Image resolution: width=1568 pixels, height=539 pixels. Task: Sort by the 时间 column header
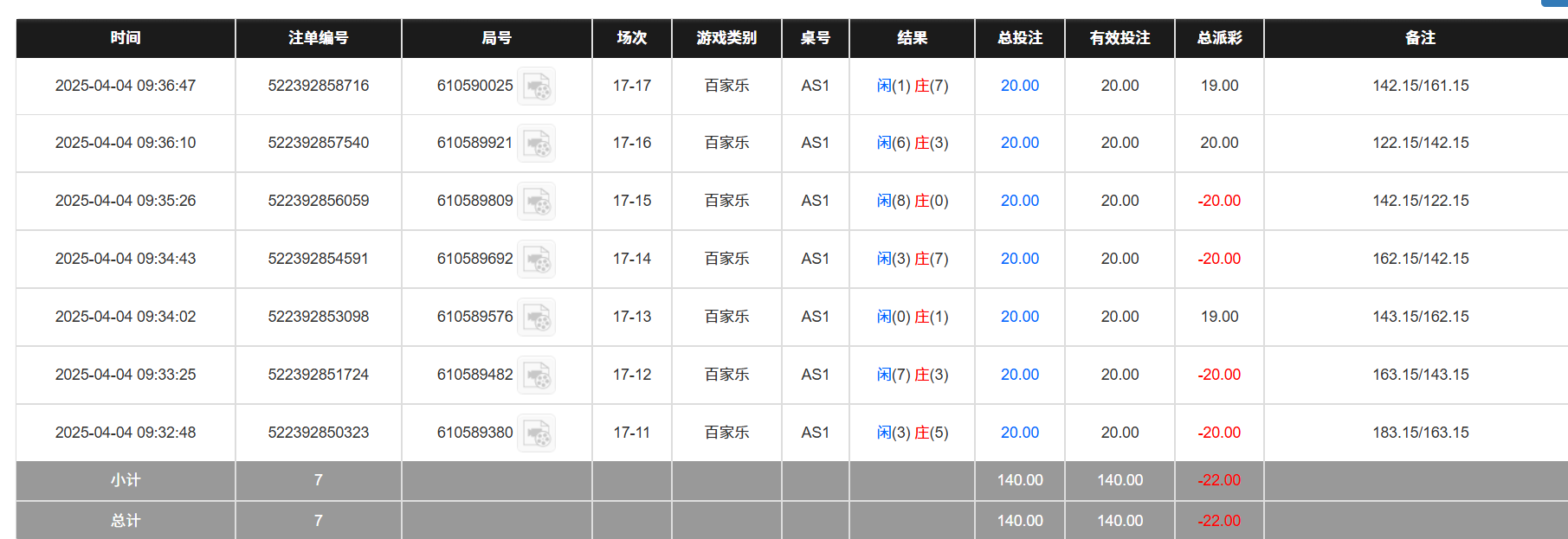pyautogui.click(x=125, y=38)
